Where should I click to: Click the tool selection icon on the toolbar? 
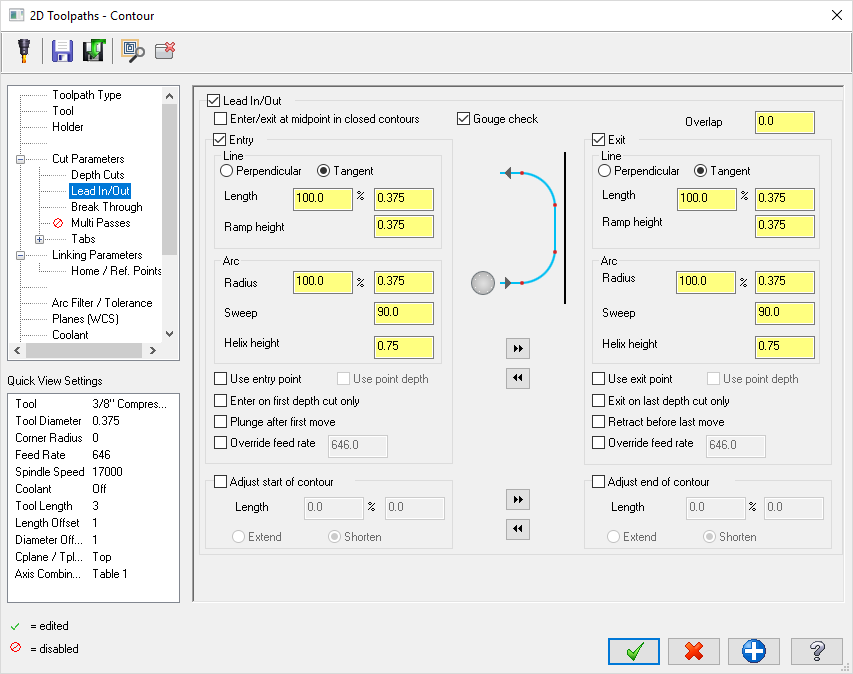click(24, 50)
